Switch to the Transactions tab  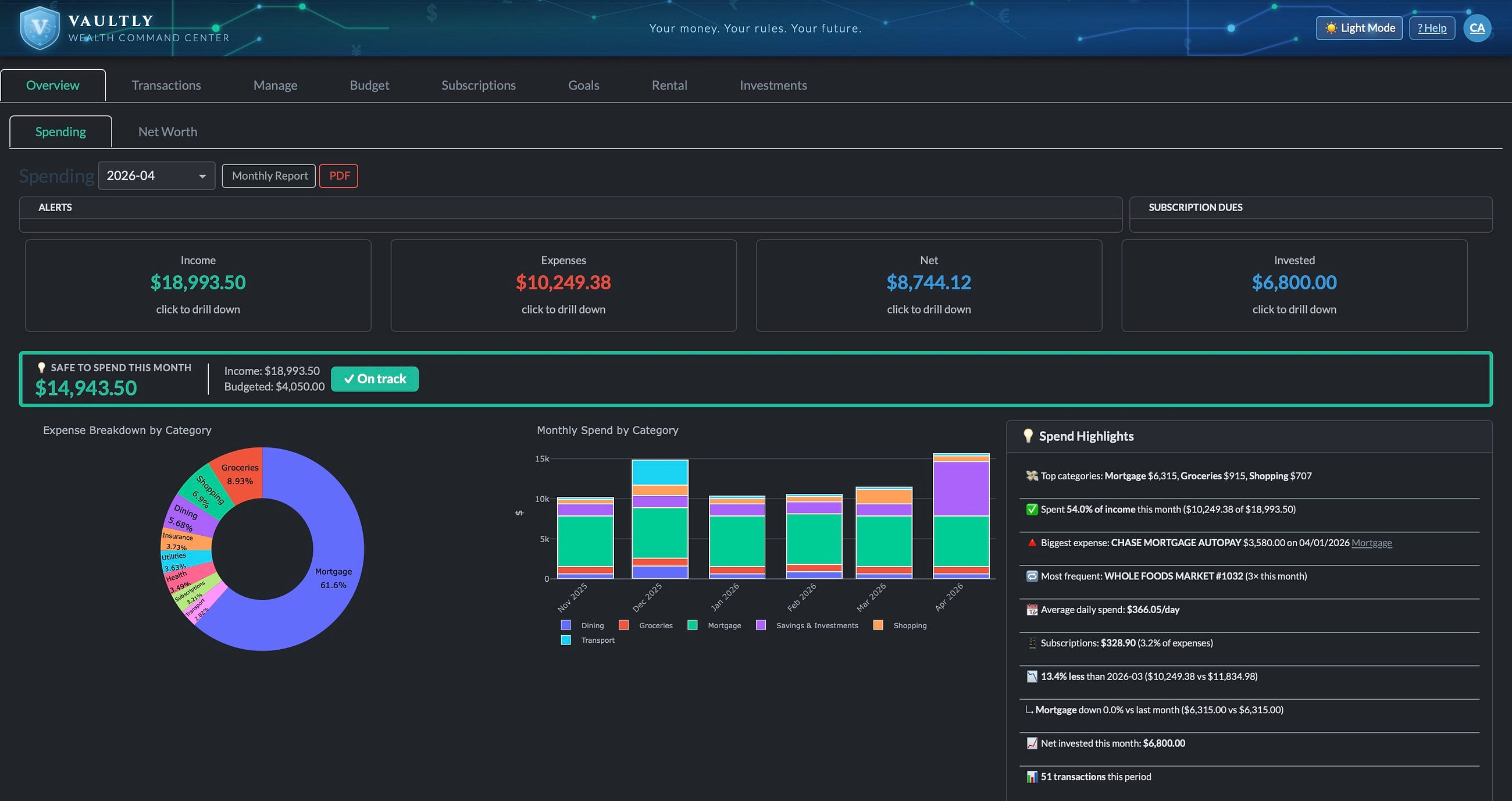[x=166, y=85]
